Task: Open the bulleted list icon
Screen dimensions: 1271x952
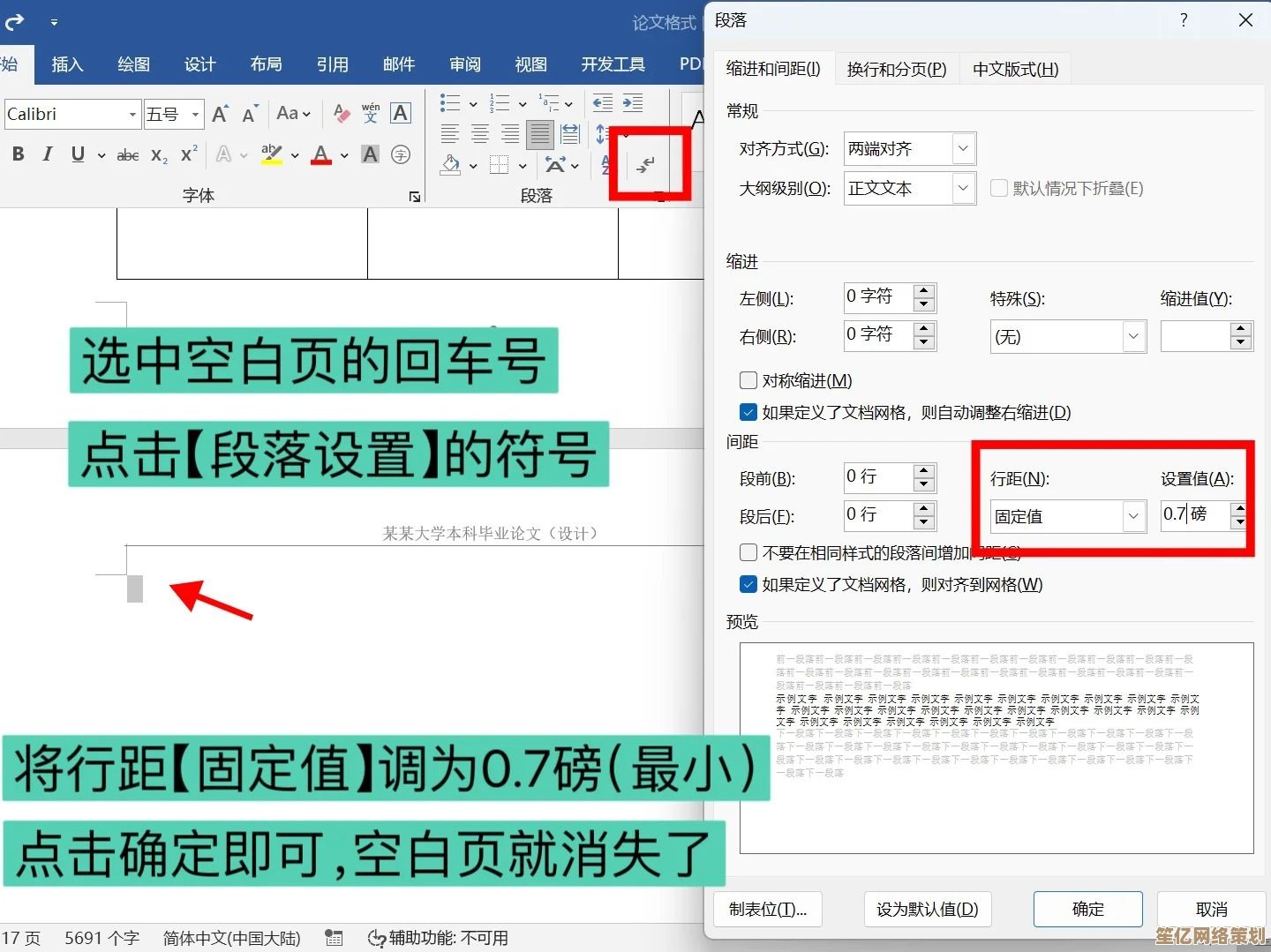Action: [x=450, y=103]
